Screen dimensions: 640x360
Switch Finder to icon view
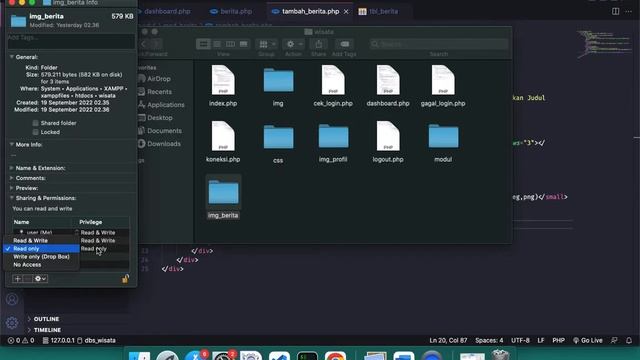203,44
